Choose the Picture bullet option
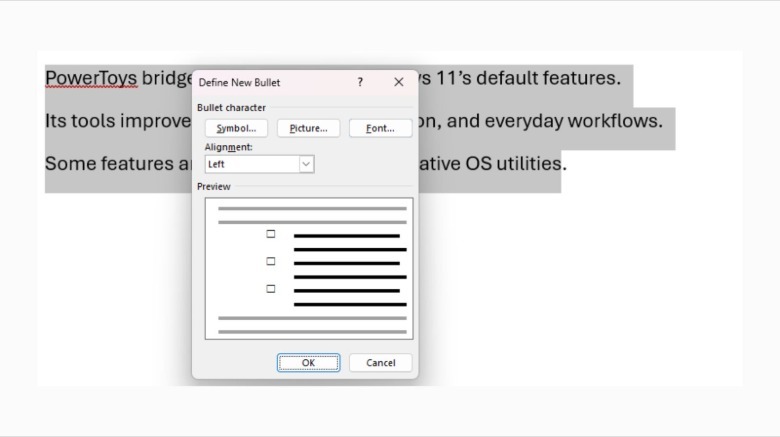The height and width of the screenshot is (437, 780). point(308,128)
